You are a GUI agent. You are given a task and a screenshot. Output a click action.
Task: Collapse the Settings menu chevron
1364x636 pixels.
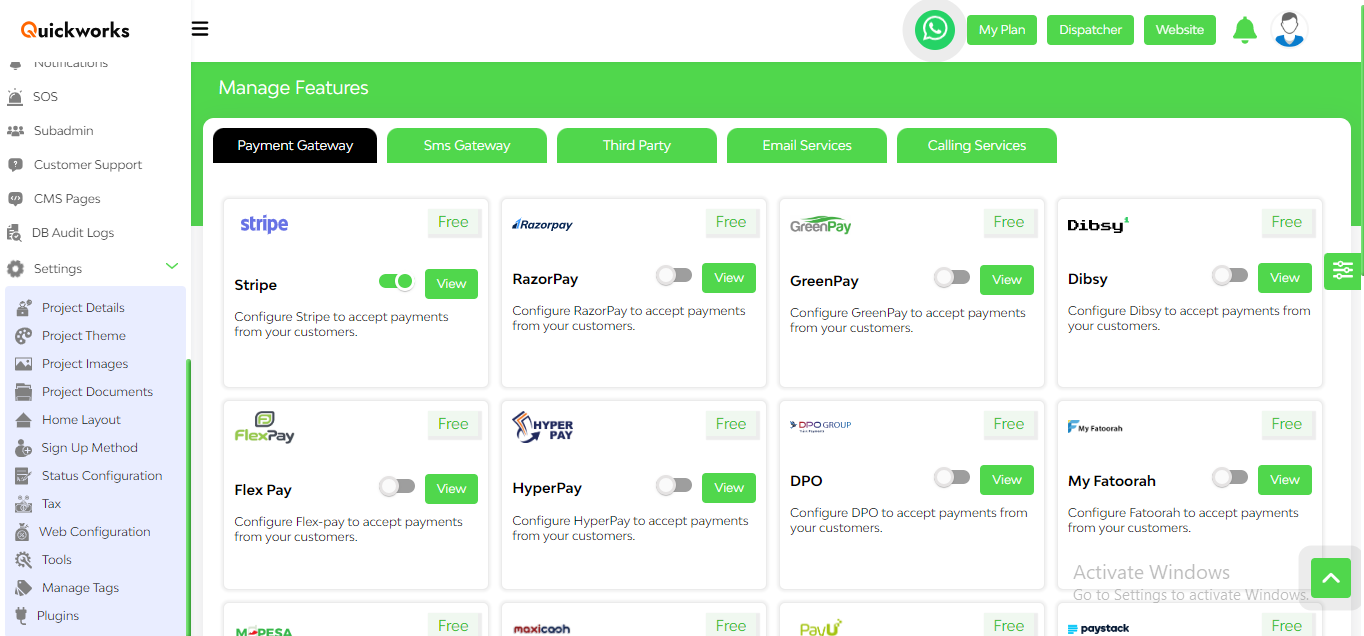click(172, 266)
